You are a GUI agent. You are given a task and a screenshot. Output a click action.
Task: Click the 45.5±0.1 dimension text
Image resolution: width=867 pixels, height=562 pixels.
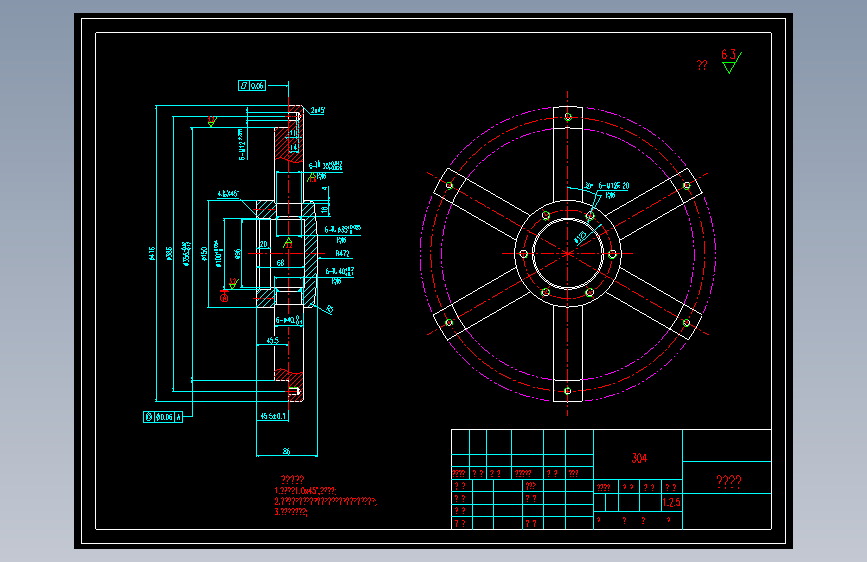point(273,416)
